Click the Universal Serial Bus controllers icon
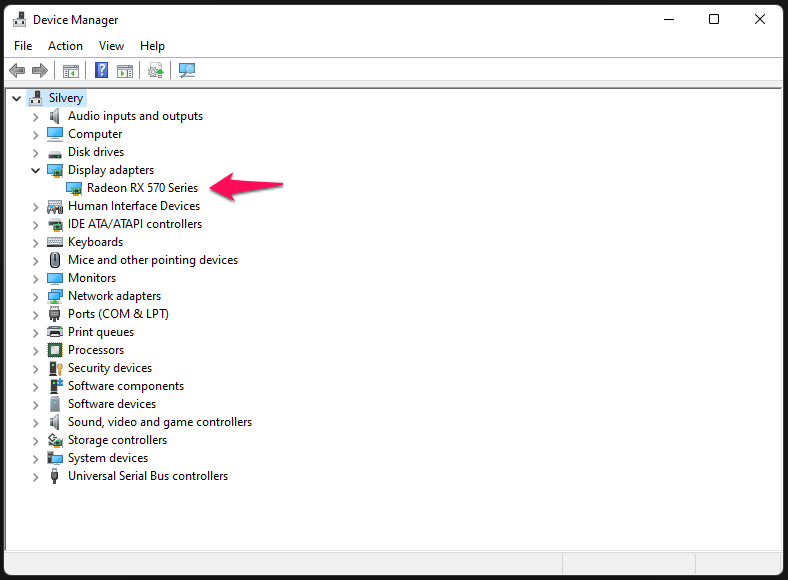This screenshot has height=580, width=788. point(55,476)
